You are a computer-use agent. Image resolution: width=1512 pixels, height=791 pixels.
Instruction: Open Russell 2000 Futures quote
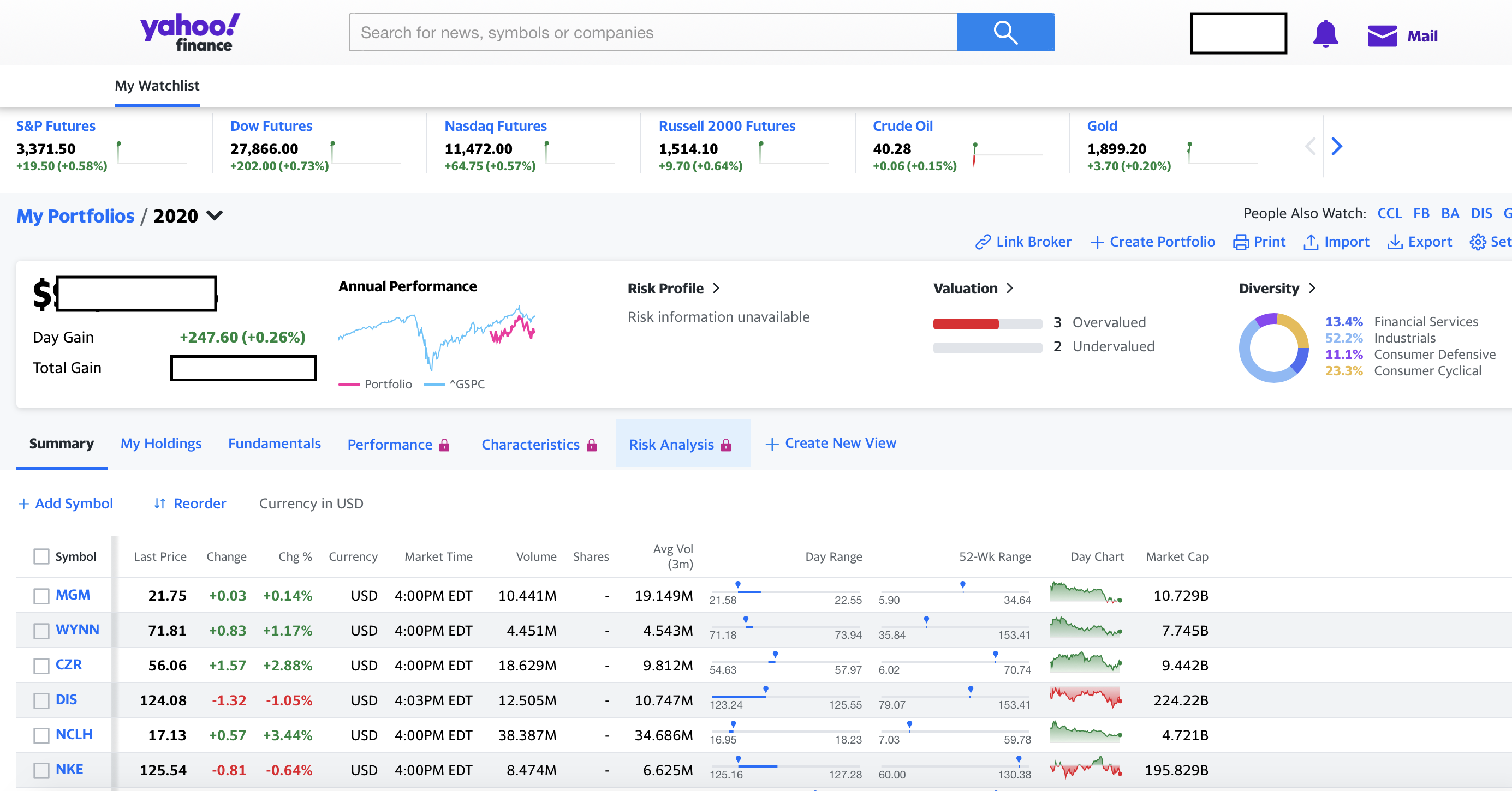pos(727,126)
